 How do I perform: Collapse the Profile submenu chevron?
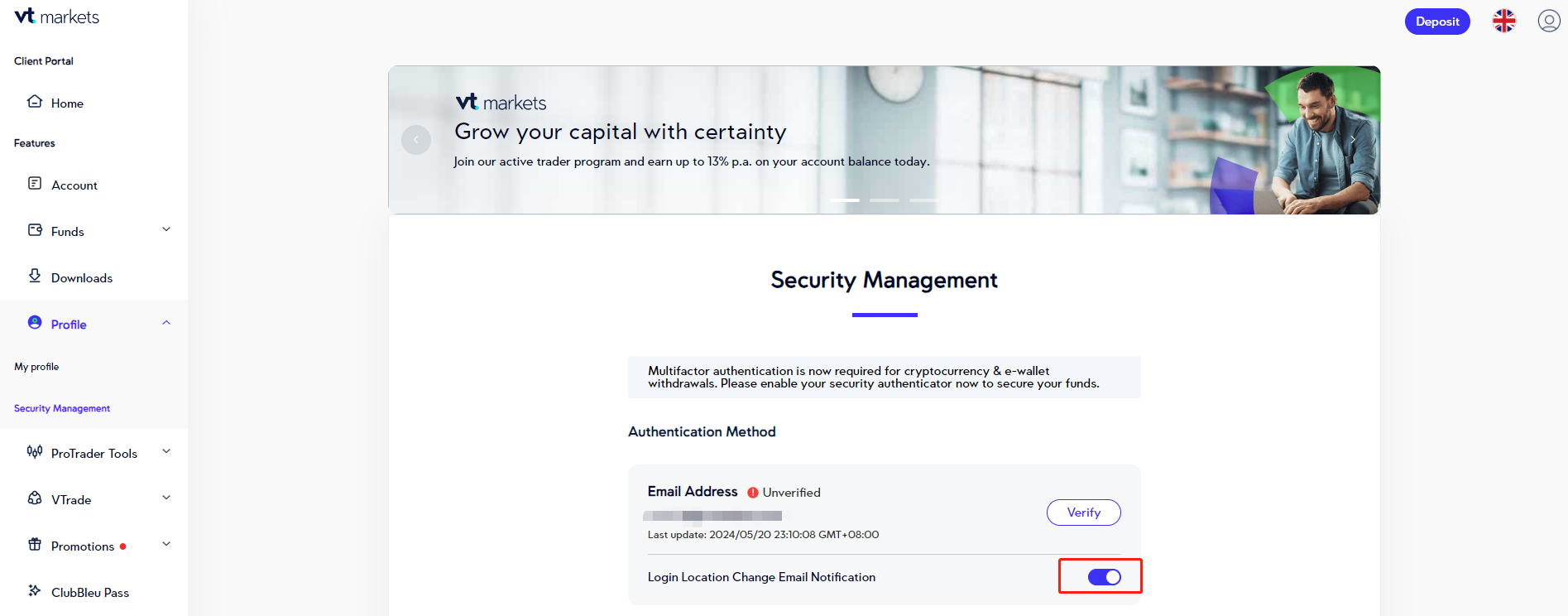click(166, 323)
